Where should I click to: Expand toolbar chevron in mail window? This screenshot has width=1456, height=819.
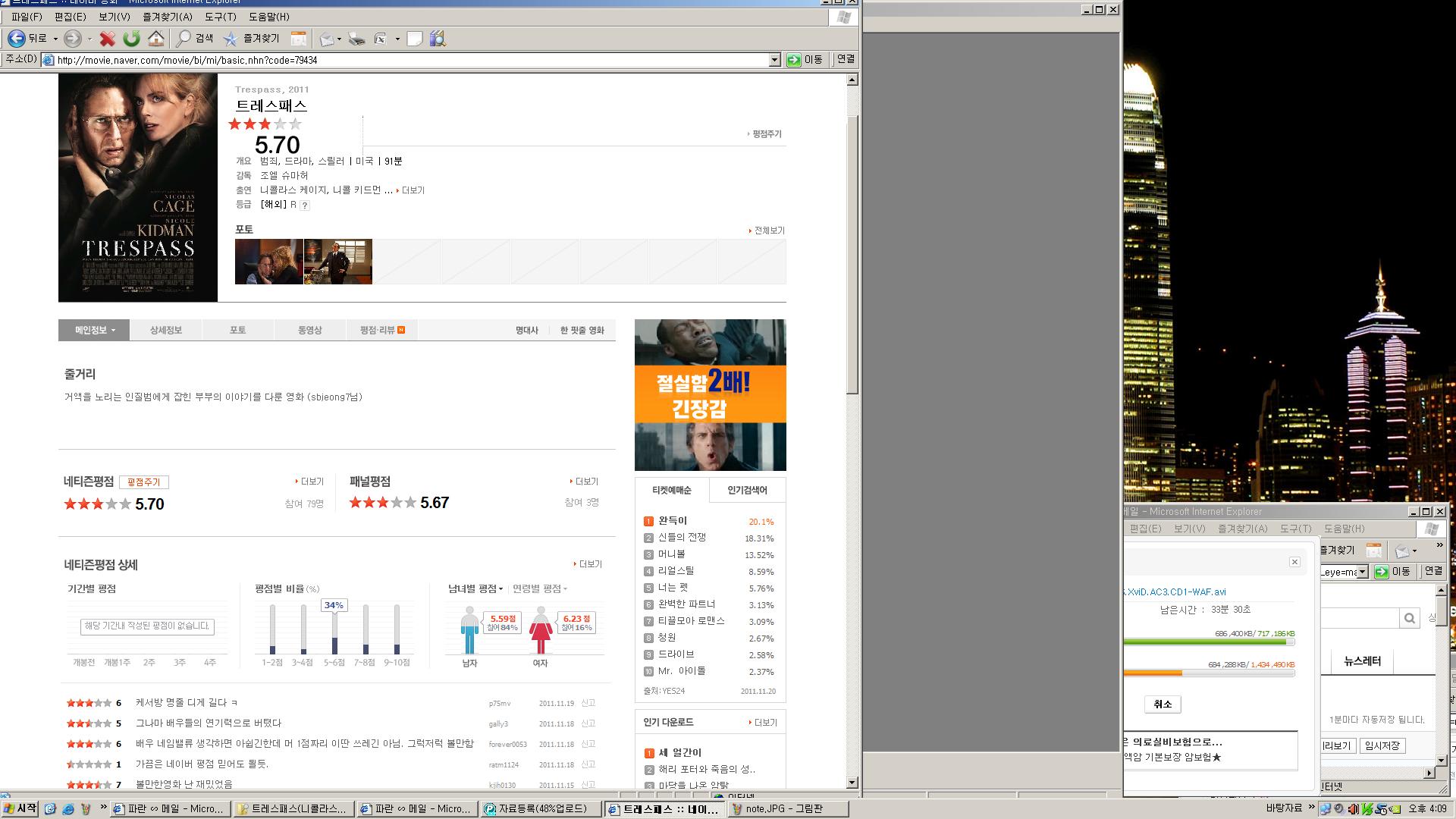(x=1439, y=547)
